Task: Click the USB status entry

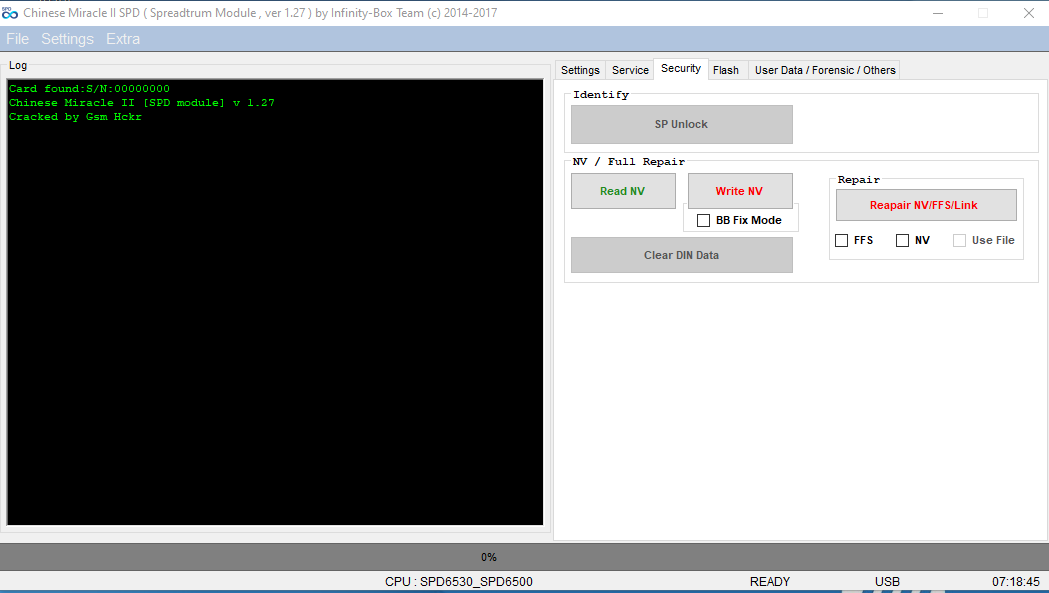Action: tap(887, 582)
